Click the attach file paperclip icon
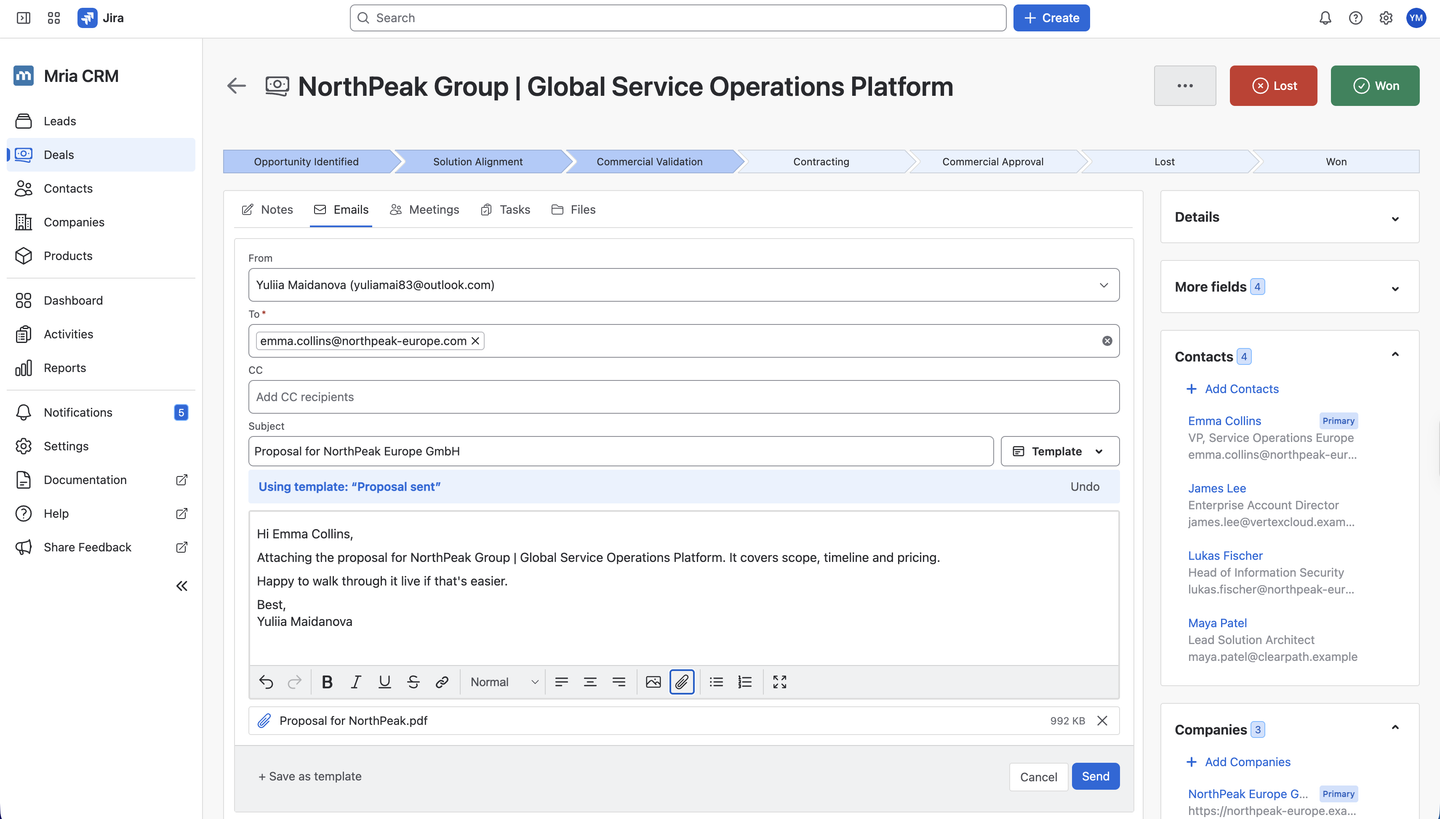Viewport: 1440px width, 819px height. pyautogui.click(x=682, y=682)
